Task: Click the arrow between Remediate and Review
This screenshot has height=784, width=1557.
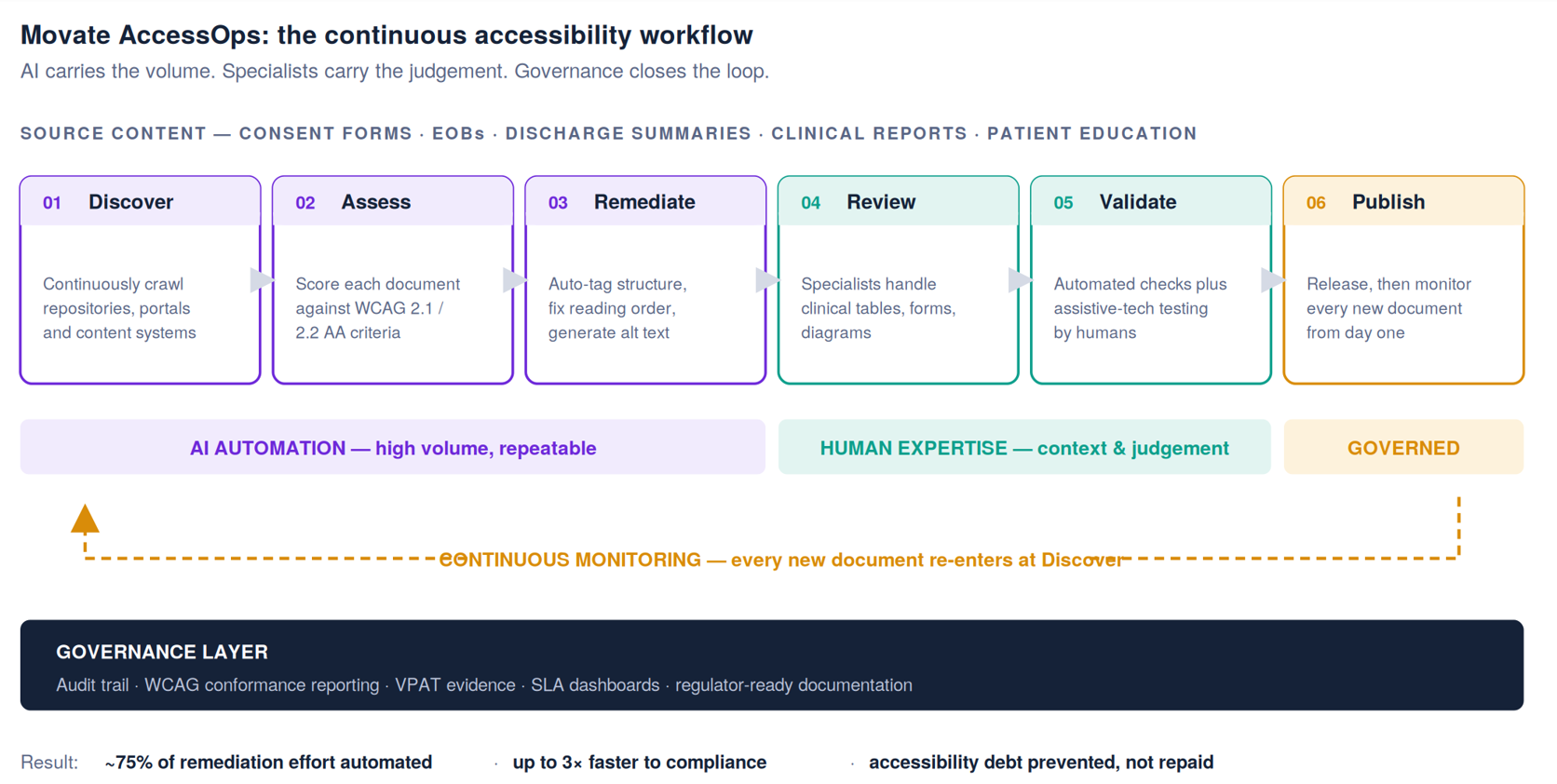Action: click(767, 279)
